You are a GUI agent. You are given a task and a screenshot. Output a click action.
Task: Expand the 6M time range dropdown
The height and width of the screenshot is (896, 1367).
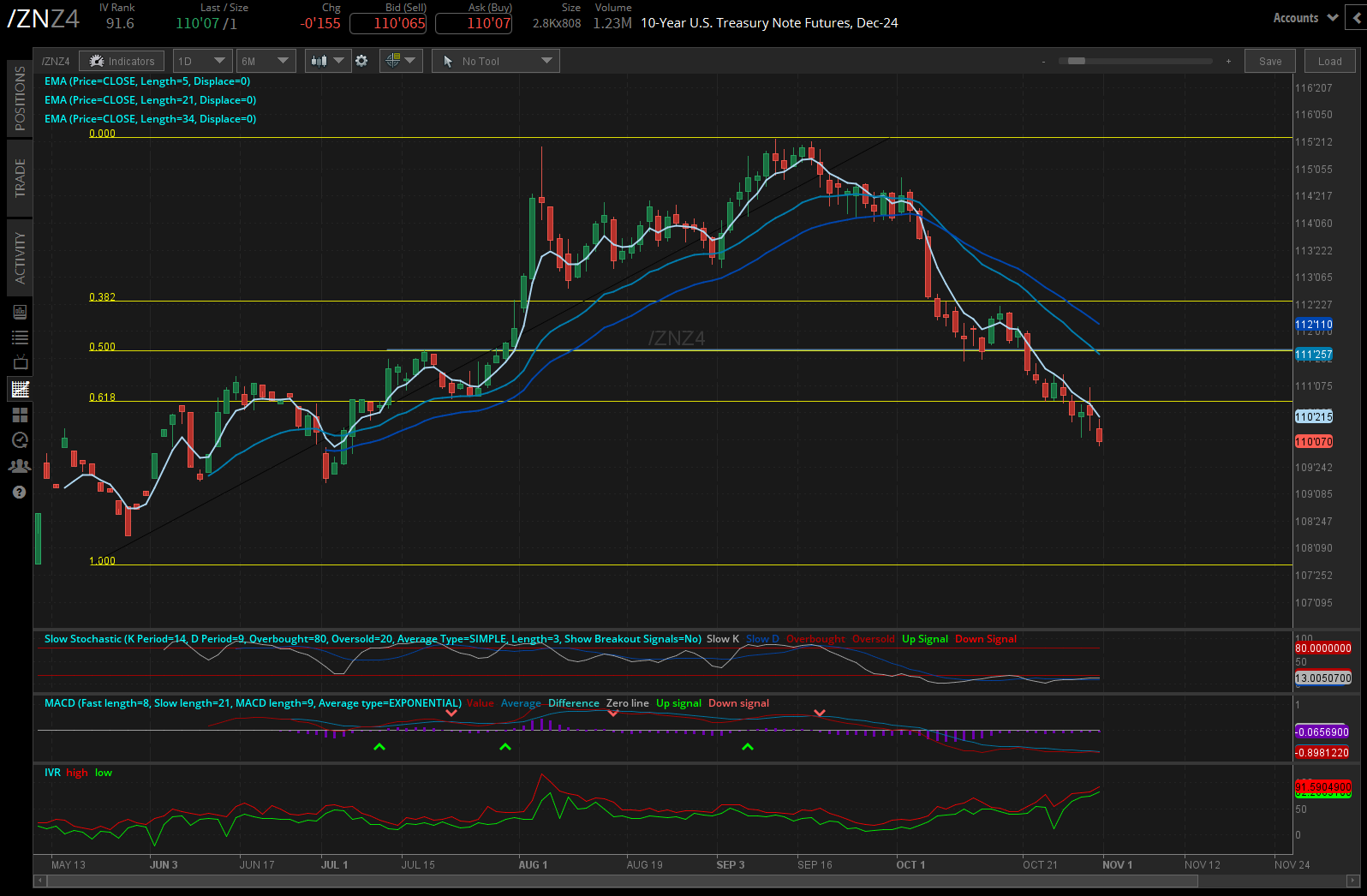pos(266,61)
